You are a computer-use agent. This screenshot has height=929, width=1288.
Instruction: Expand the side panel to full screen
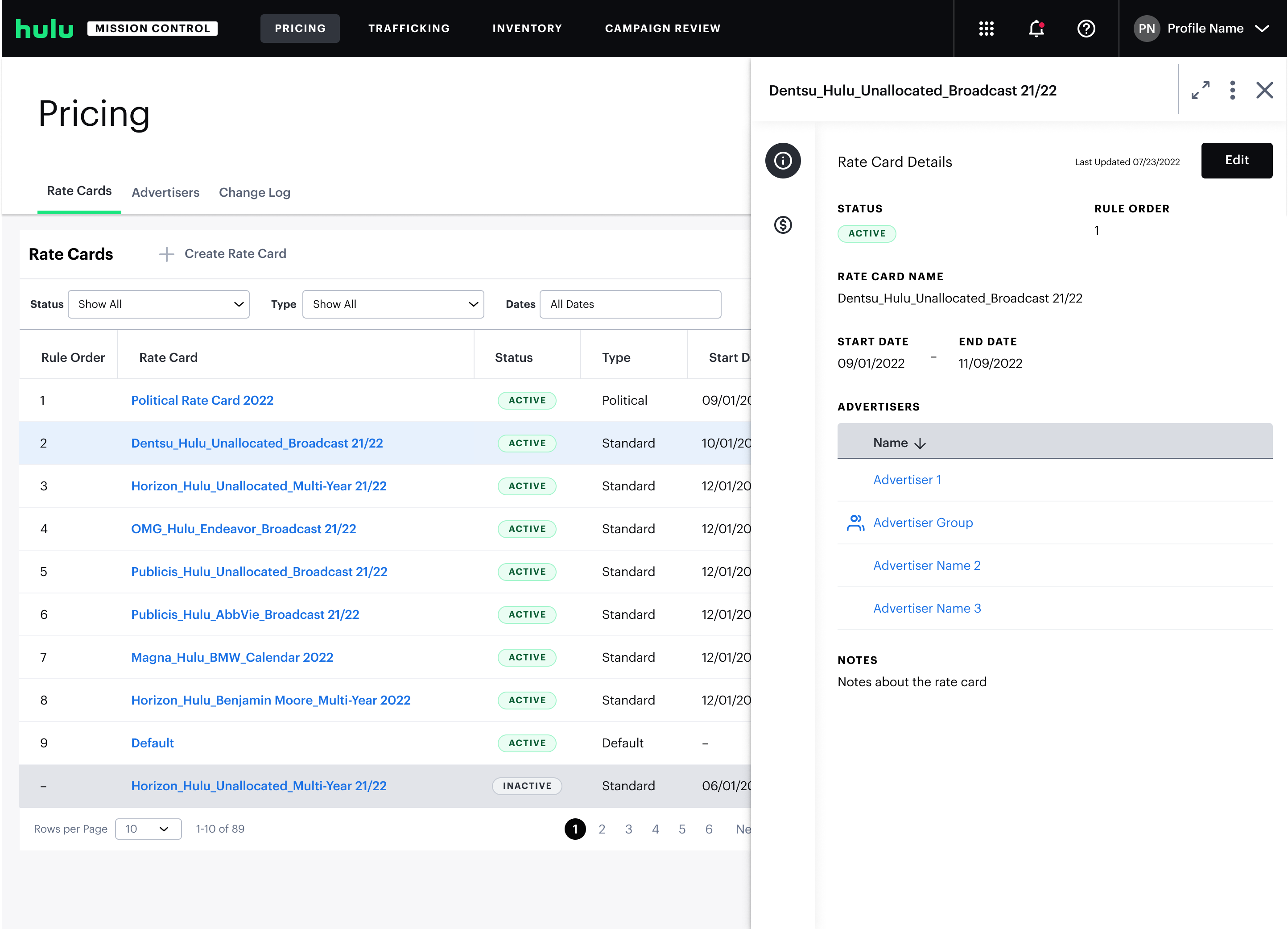point(1200,90)
